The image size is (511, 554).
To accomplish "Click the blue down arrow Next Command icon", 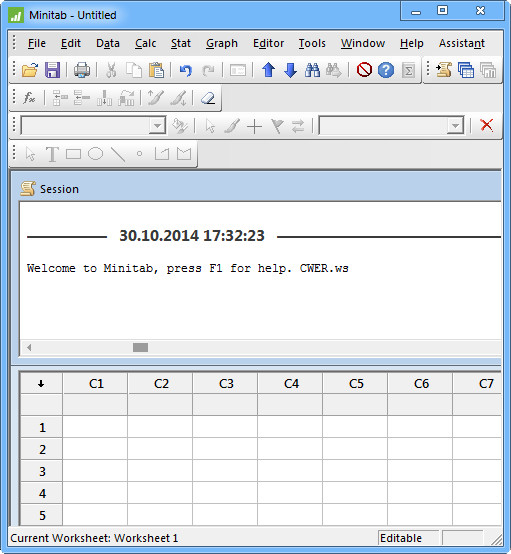I will pos(290,70).
